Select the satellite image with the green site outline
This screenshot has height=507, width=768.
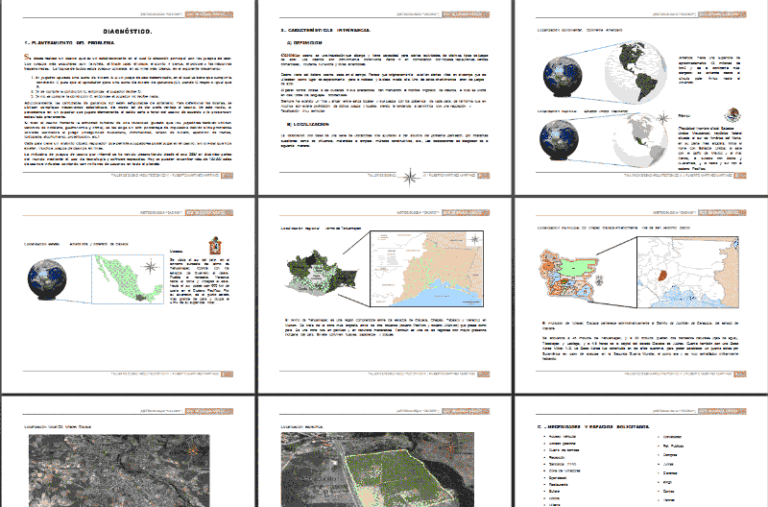click(377, 469)
